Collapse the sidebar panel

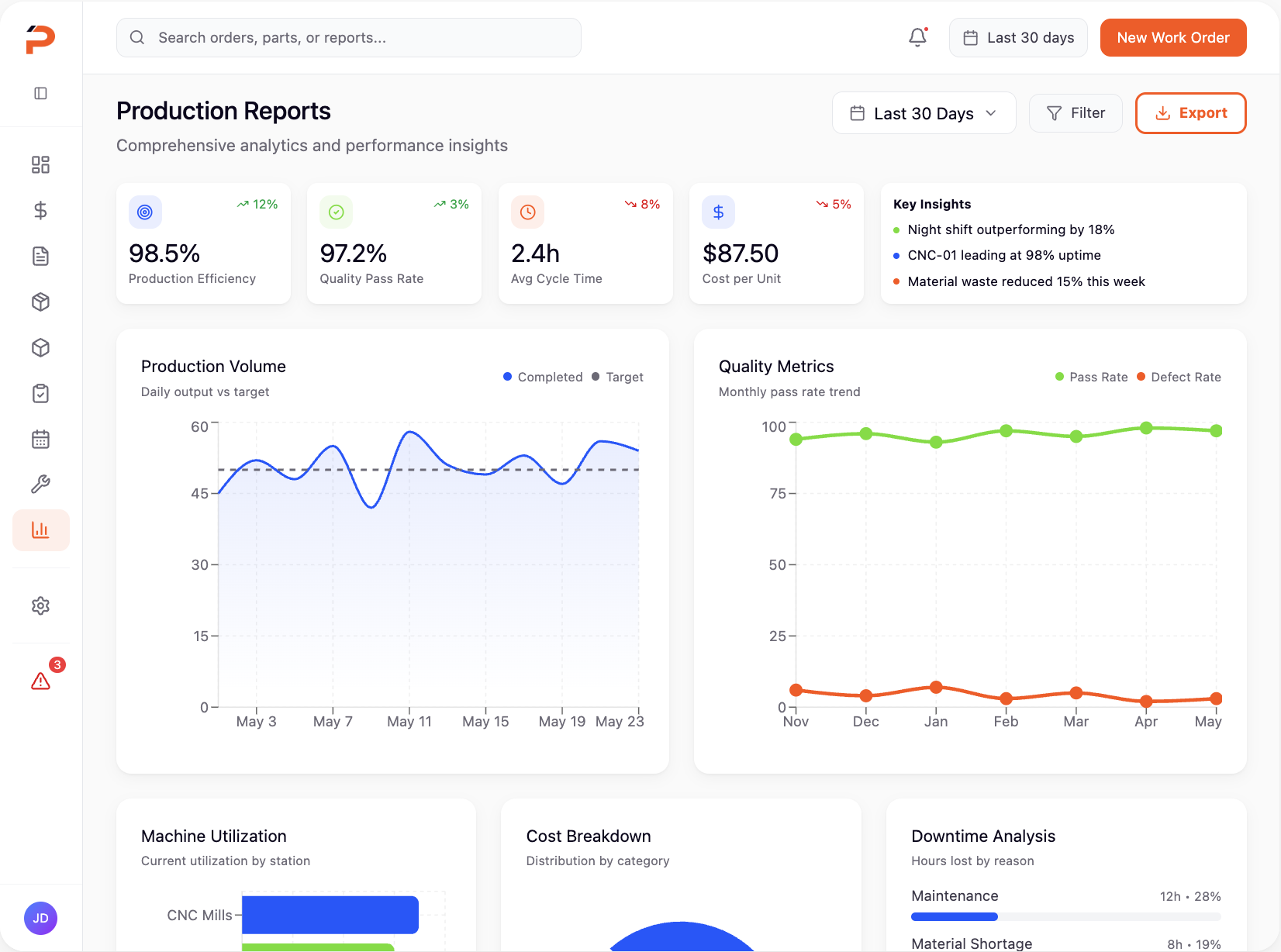(x=40, y=93)
